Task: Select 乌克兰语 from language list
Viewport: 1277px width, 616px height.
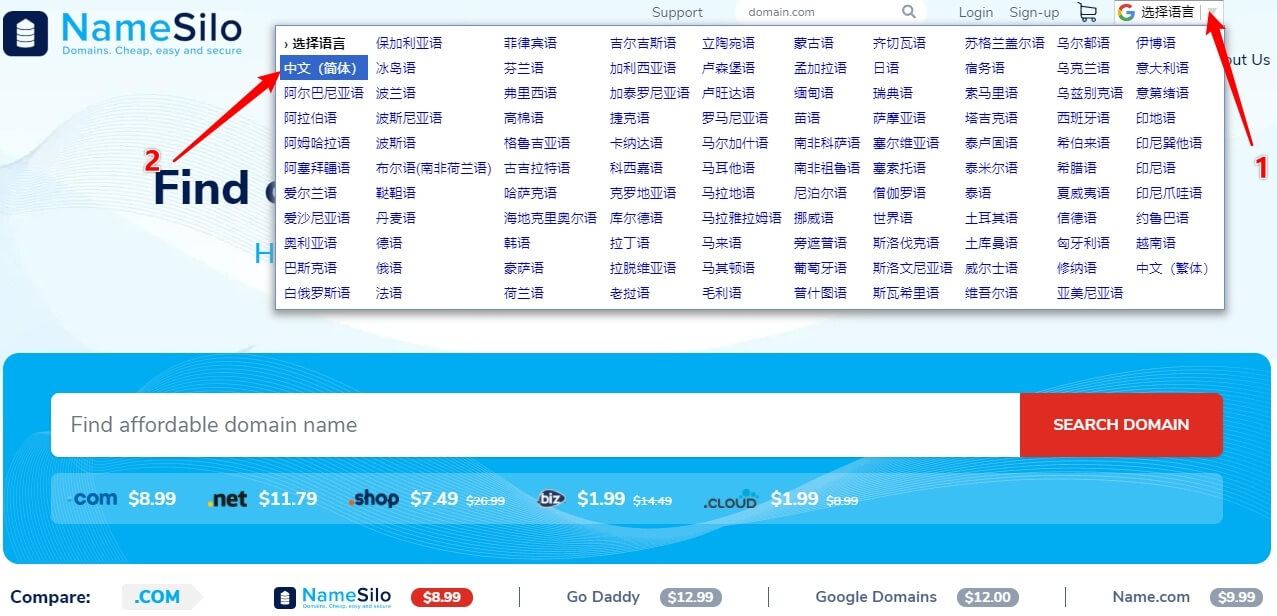Action: pyautogui.click(x=1083, y=68)
